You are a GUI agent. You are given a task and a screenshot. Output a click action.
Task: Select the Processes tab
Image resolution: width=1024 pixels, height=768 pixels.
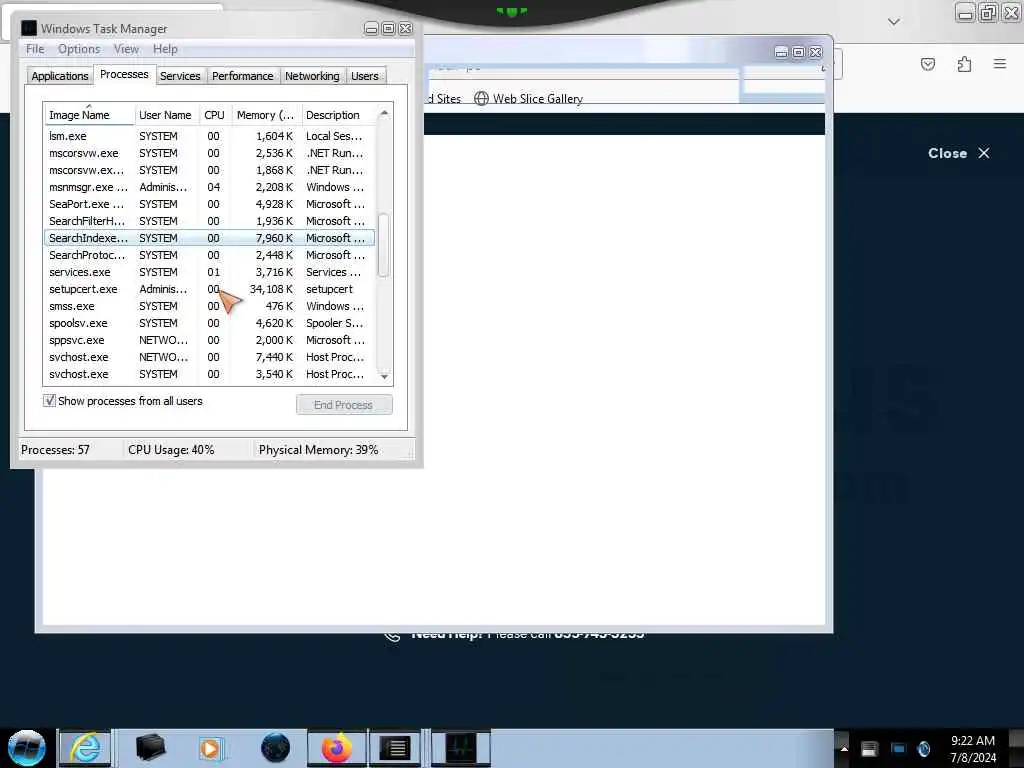[124, 74]
